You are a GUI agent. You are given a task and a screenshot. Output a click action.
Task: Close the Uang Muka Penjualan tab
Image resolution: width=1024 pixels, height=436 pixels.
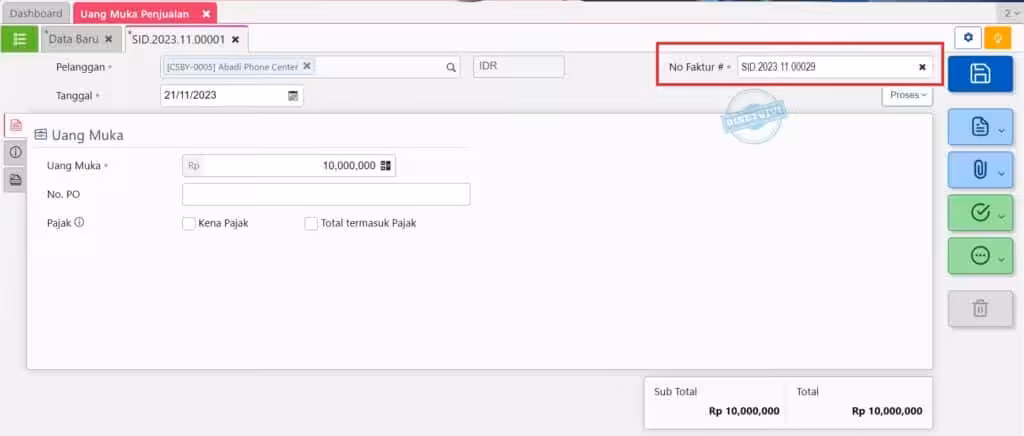[206, 13]
